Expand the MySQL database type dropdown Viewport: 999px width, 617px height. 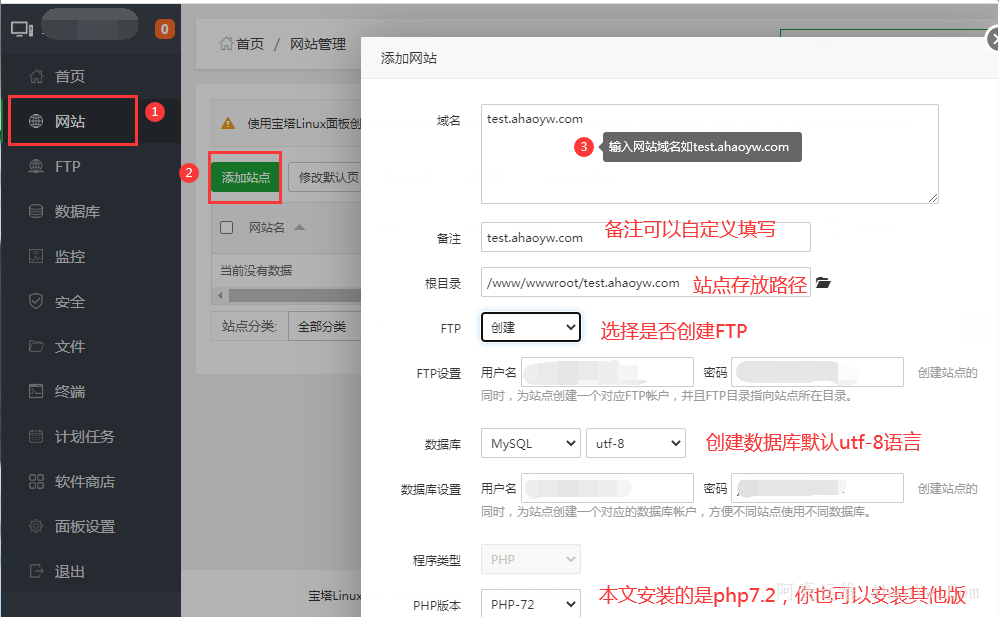530,443
